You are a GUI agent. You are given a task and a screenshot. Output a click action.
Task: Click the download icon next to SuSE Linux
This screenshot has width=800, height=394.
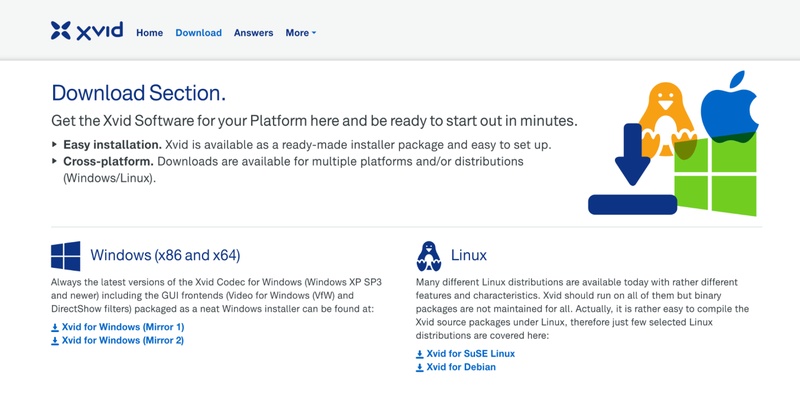(x=420, y=354)
